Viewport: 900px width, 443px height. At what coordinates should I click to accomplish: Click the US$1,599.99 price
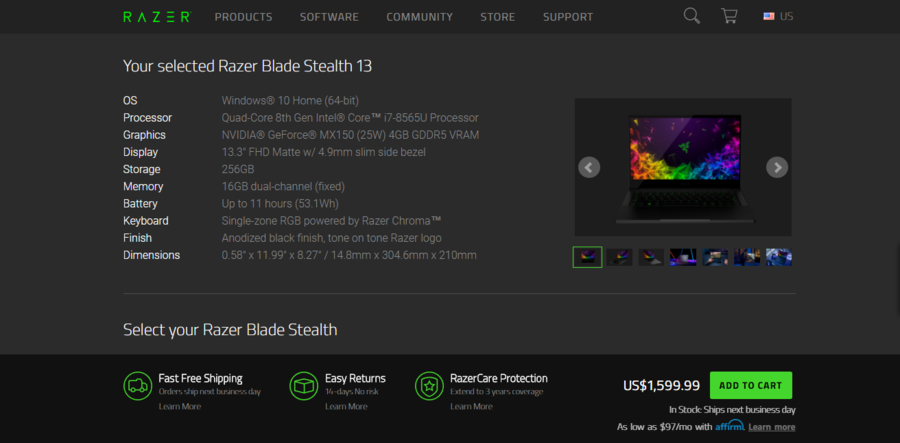(661, 386)
